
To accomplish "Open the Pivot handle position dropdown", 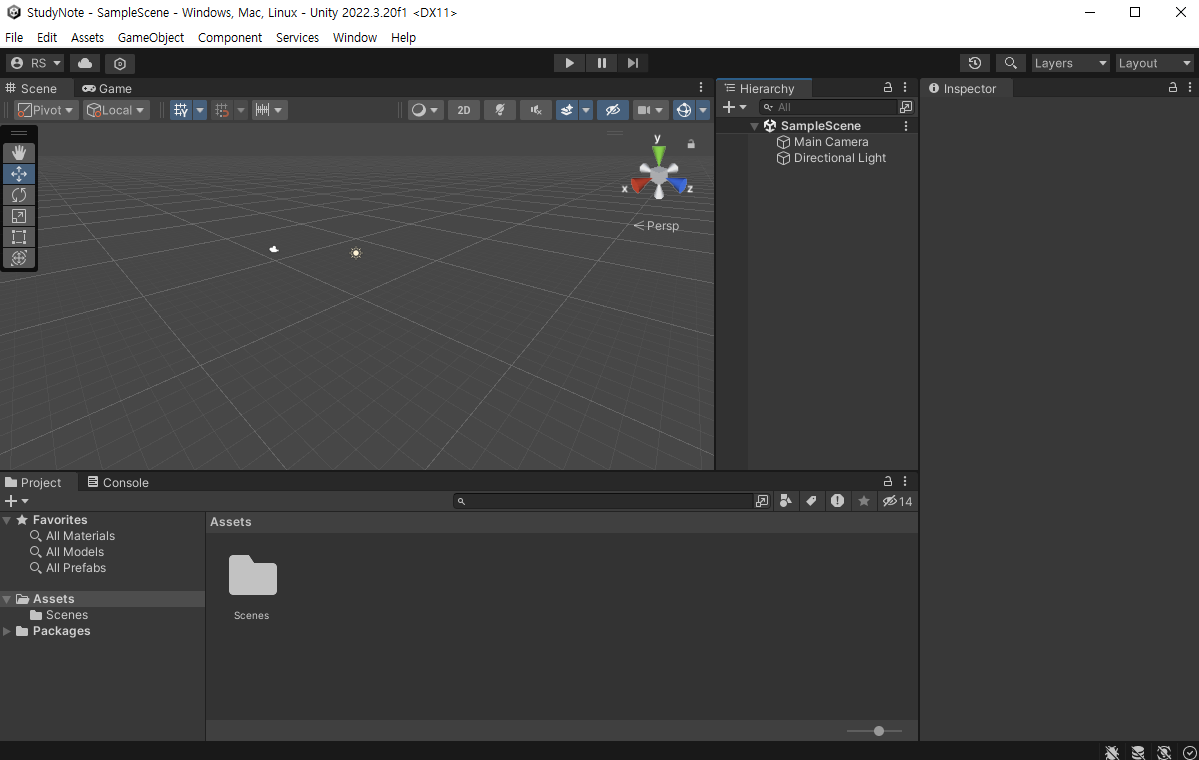I will 46,110.
